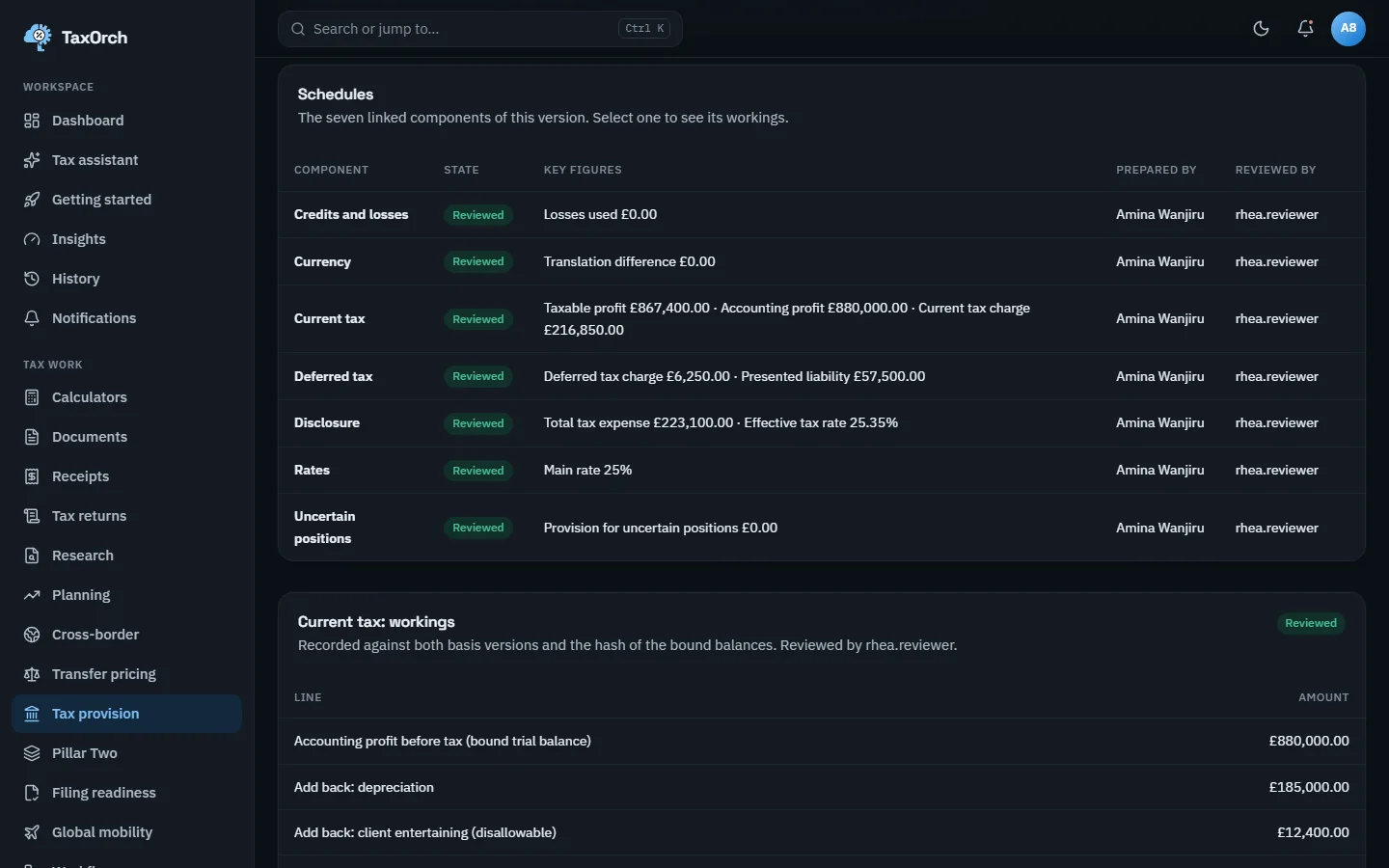Click the Ctrl K shortcut badge
1389x868 pixels.
click(644, 29)
